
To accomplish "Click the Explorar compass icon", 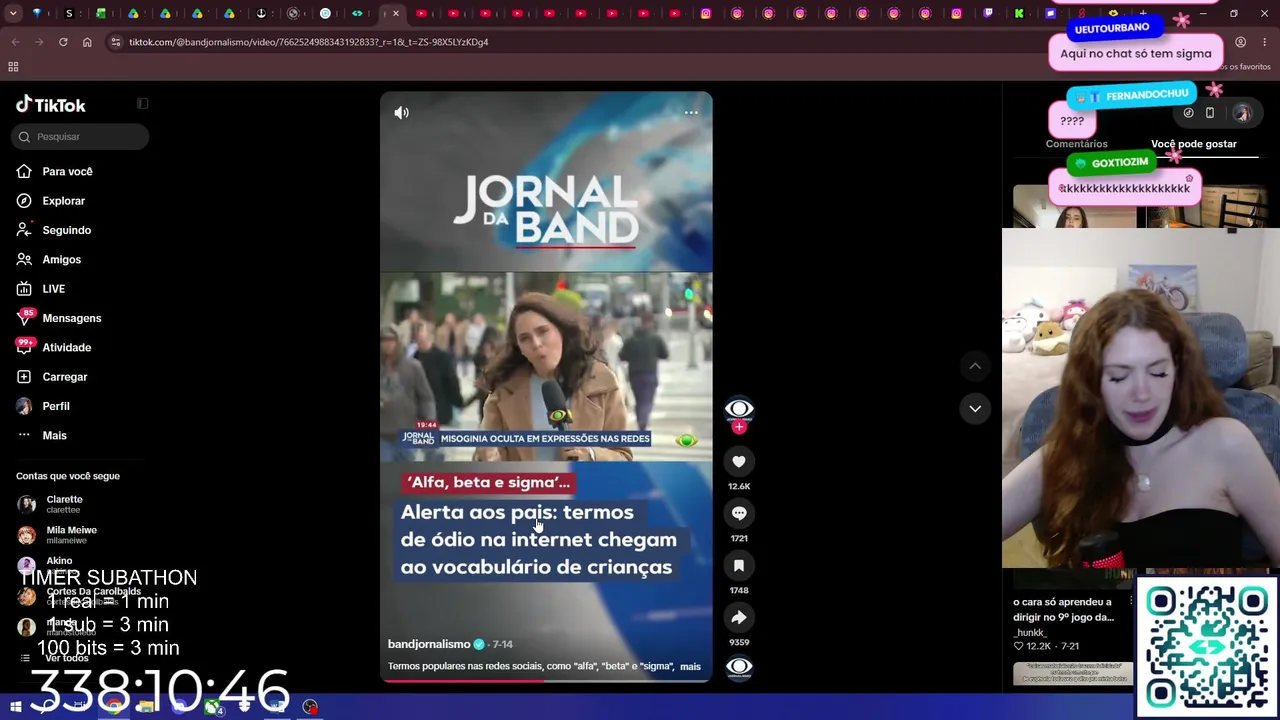I will point(24,201).
